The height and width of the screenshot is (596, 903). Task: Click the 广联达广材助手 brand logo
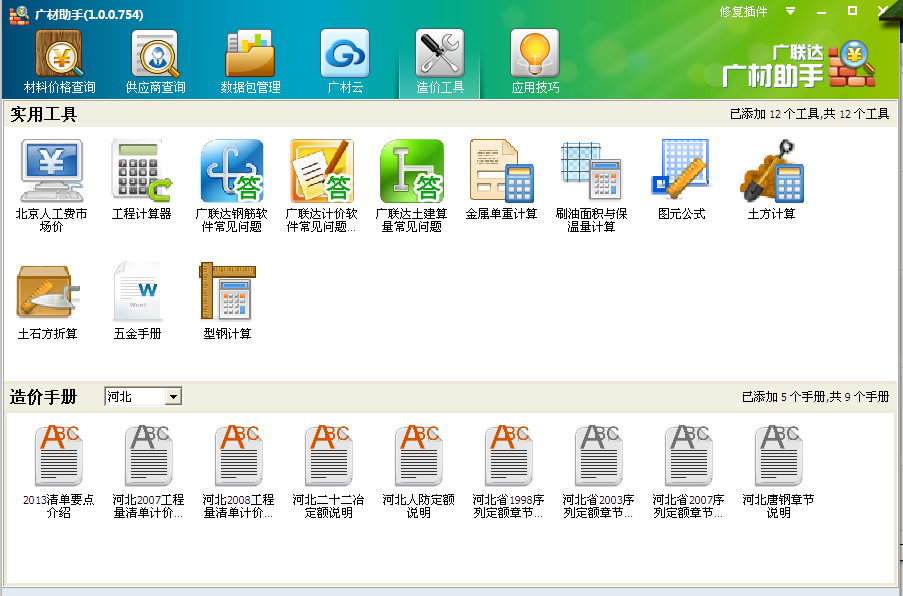click(x=799, y=66)
